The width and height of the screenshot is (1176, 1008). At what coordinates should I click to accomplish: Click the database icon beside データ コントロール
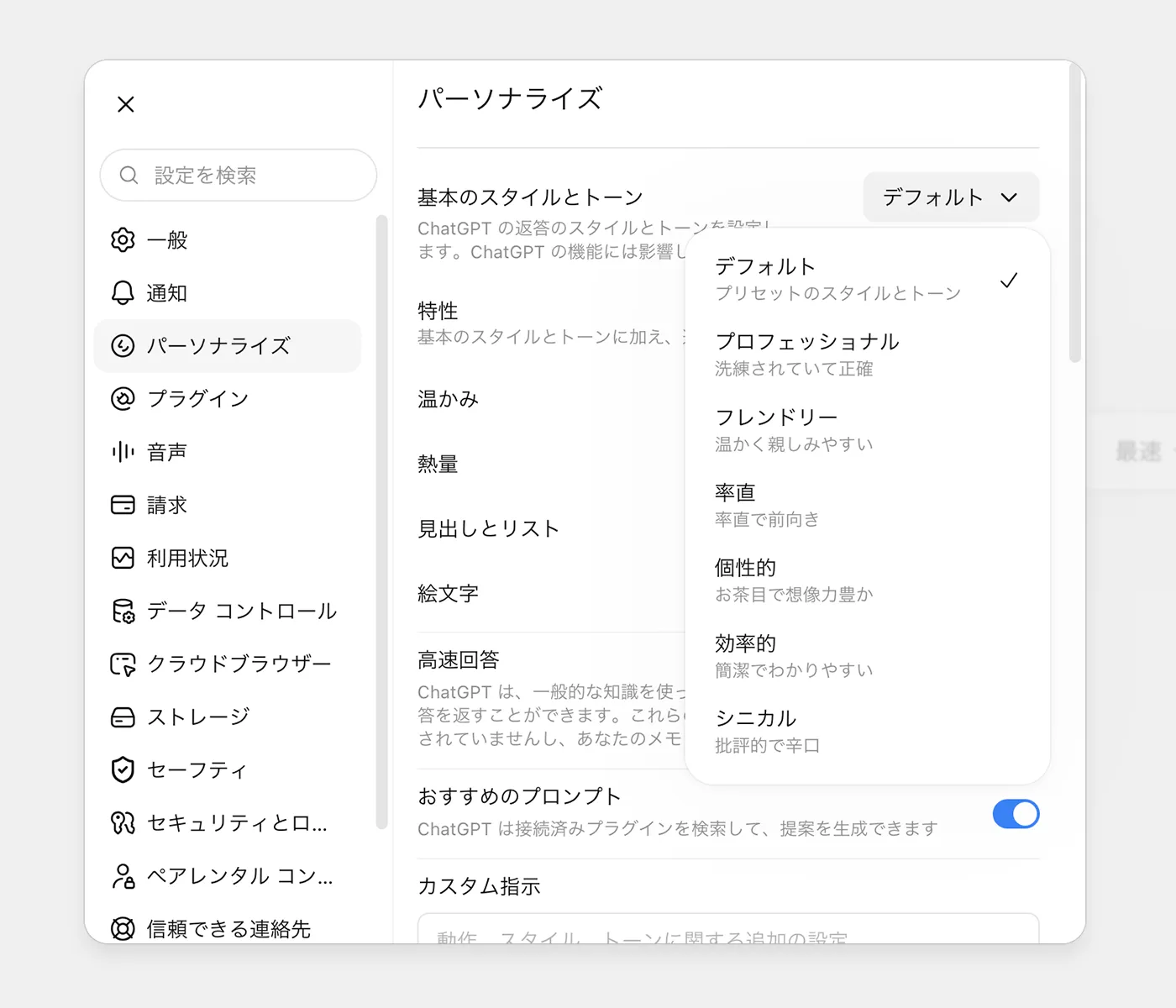point(123,611)
